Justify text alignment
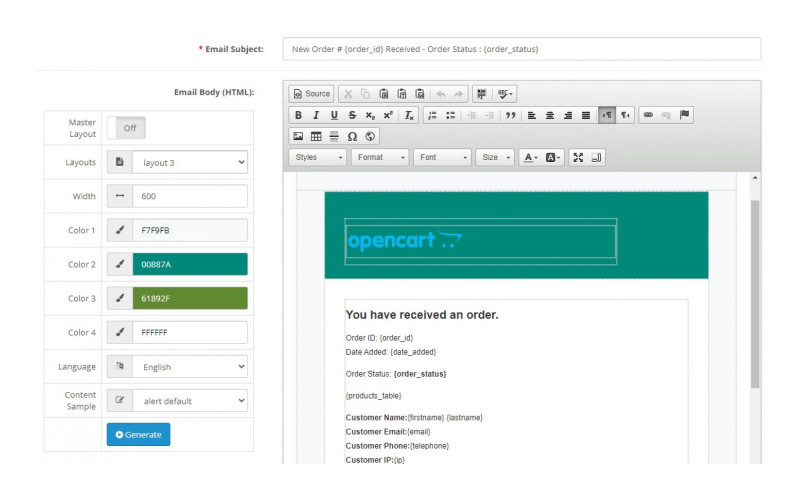 click(586, 115)
